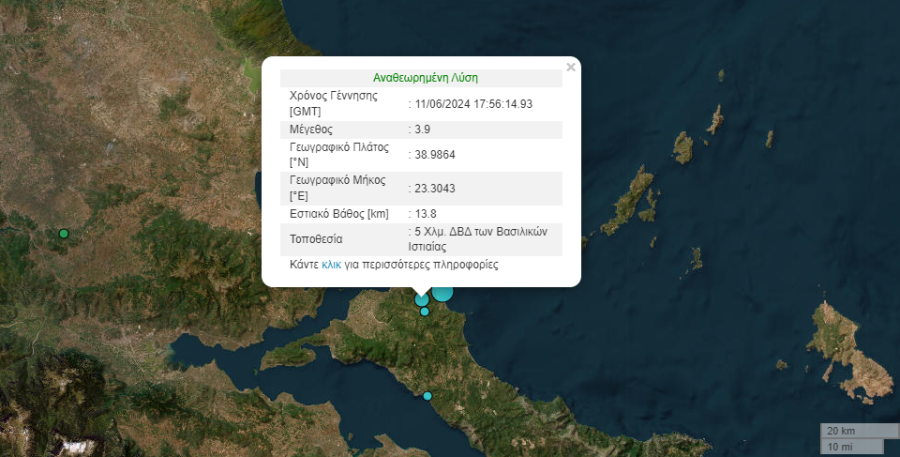Screen dimensions: 900x457
Task: Click the origin time 11/06/2024 17:56:14.93
Action: 474,104
